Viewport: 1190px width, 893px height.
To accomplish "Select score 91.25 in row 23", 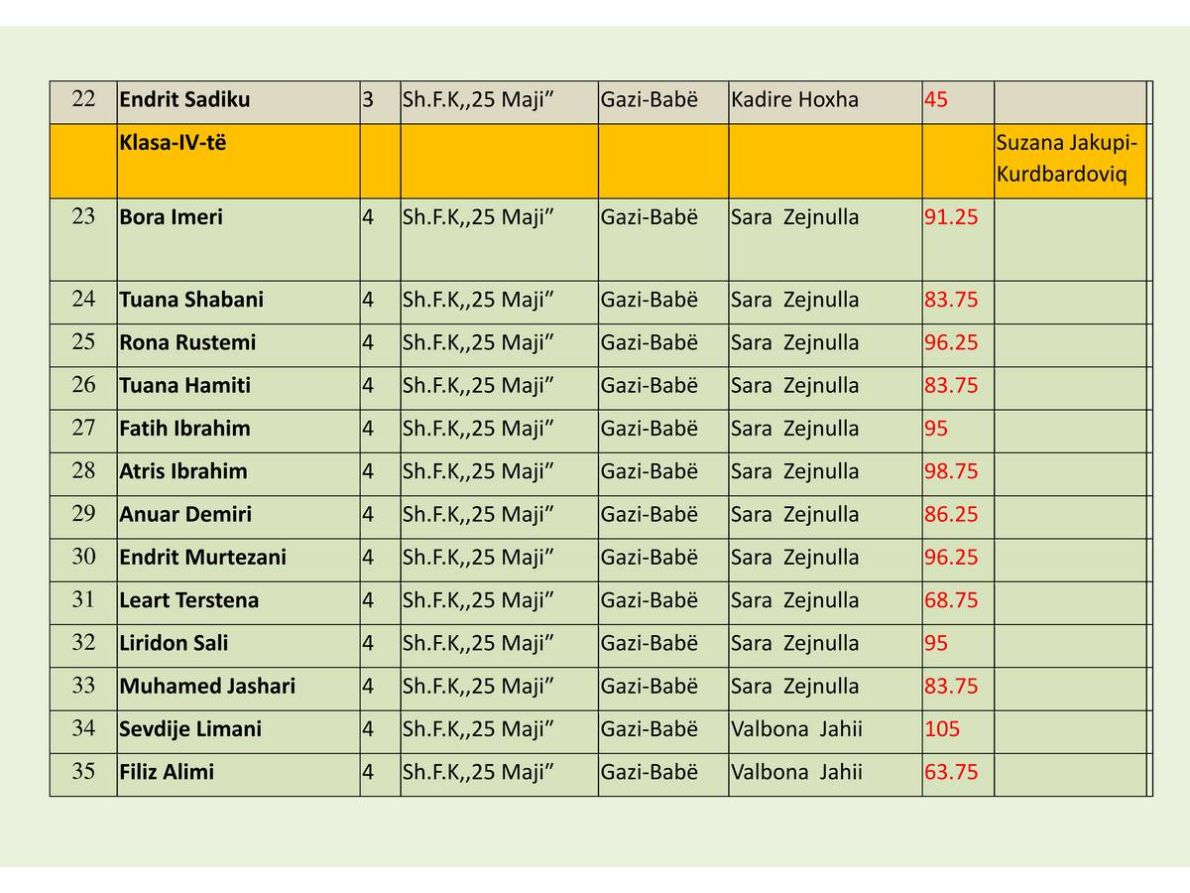I will (x=951, y=217).
